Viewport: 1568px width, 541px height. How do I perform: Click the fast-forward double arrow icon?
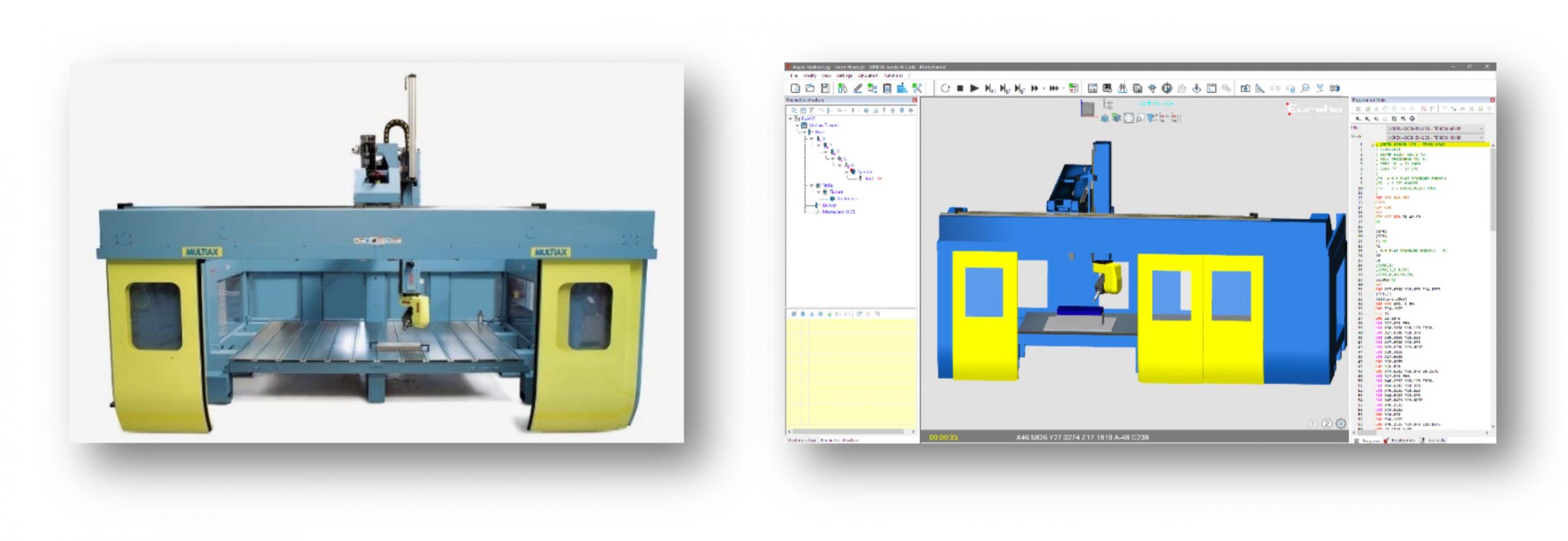click(1035, 88)
